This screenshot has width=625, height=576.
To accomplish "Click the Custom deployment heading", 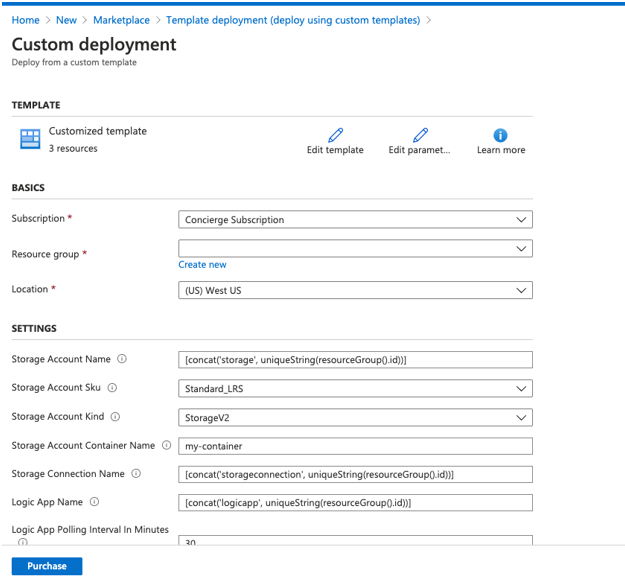I will click(94, 44).
